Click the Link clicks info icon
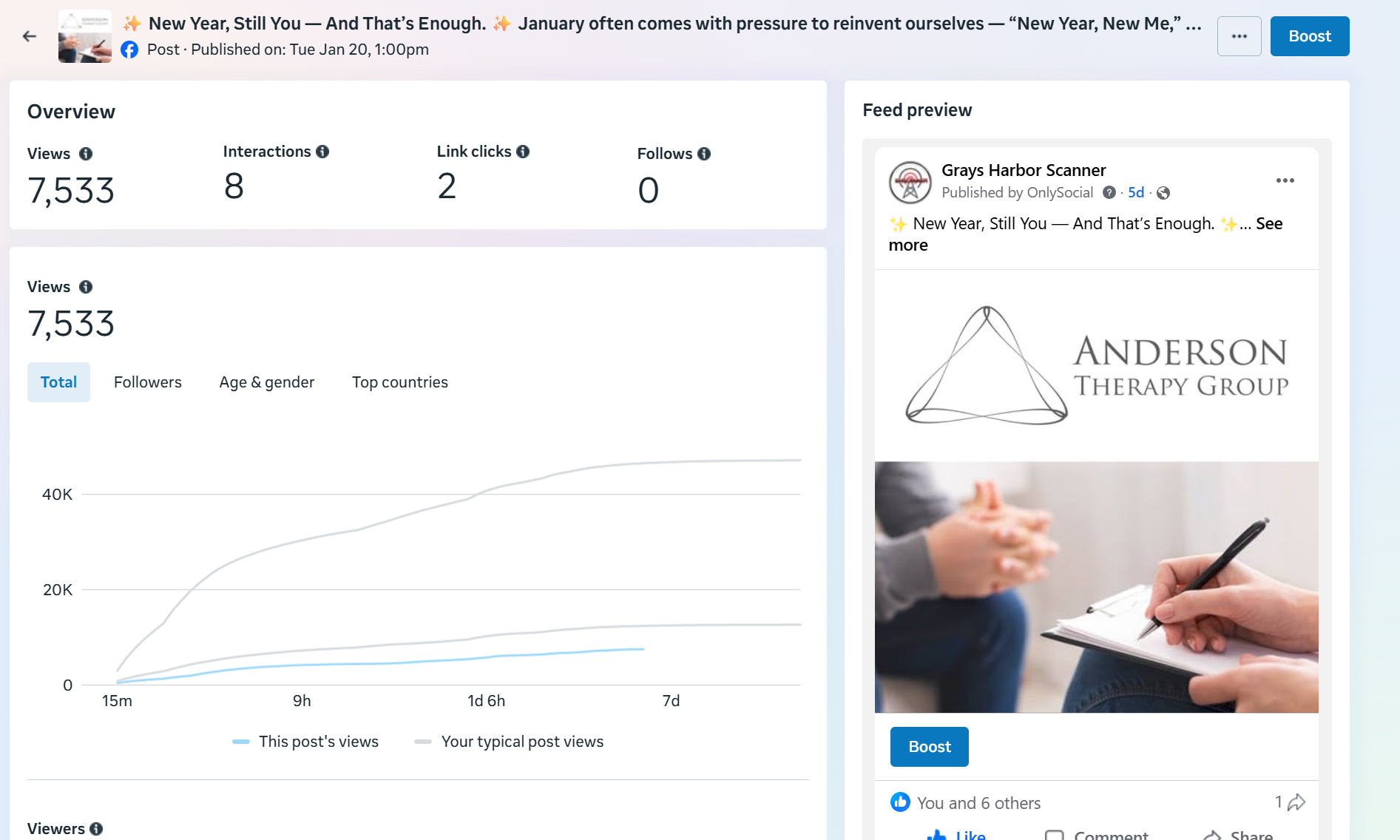Screen dimensions: 1400x840 (523, 152)
